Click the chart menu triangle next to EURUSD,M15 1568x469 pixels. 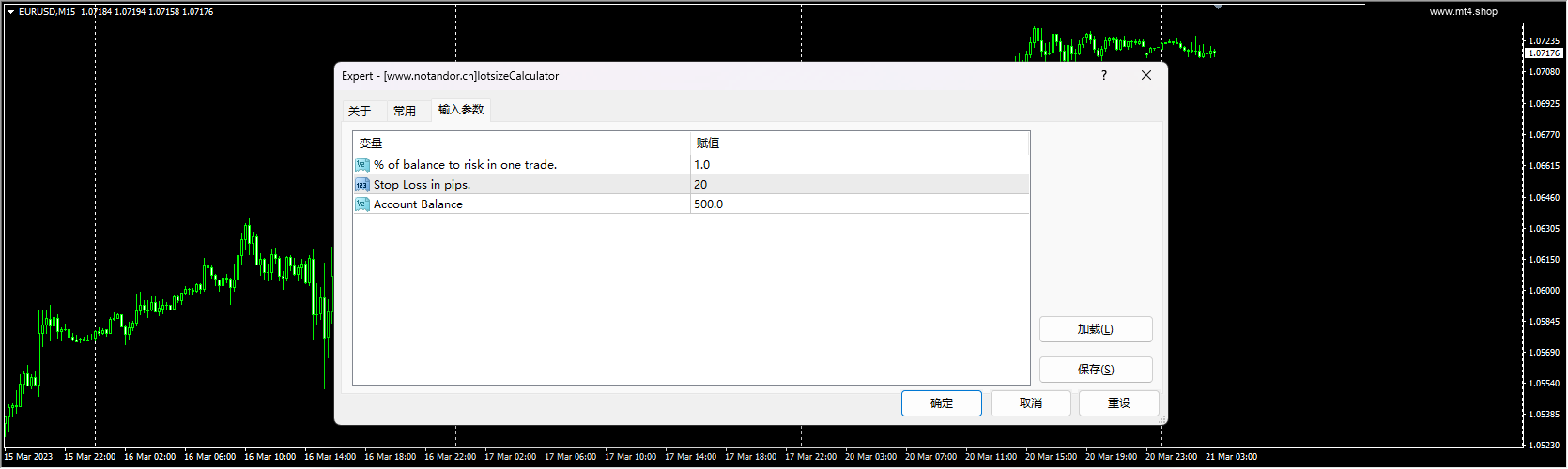(x=11, y=12)
